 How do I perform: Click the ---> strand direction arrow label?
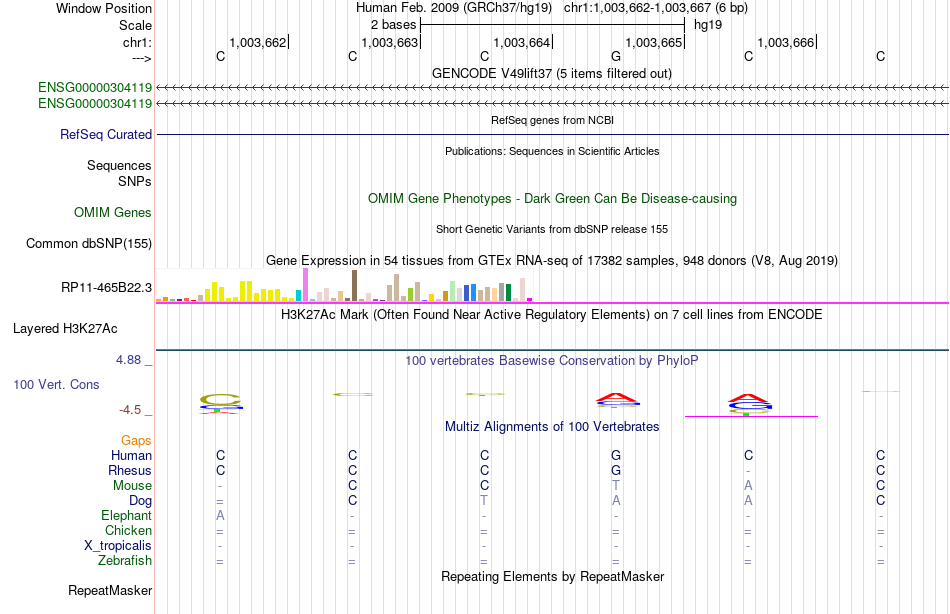coord(141,58)
